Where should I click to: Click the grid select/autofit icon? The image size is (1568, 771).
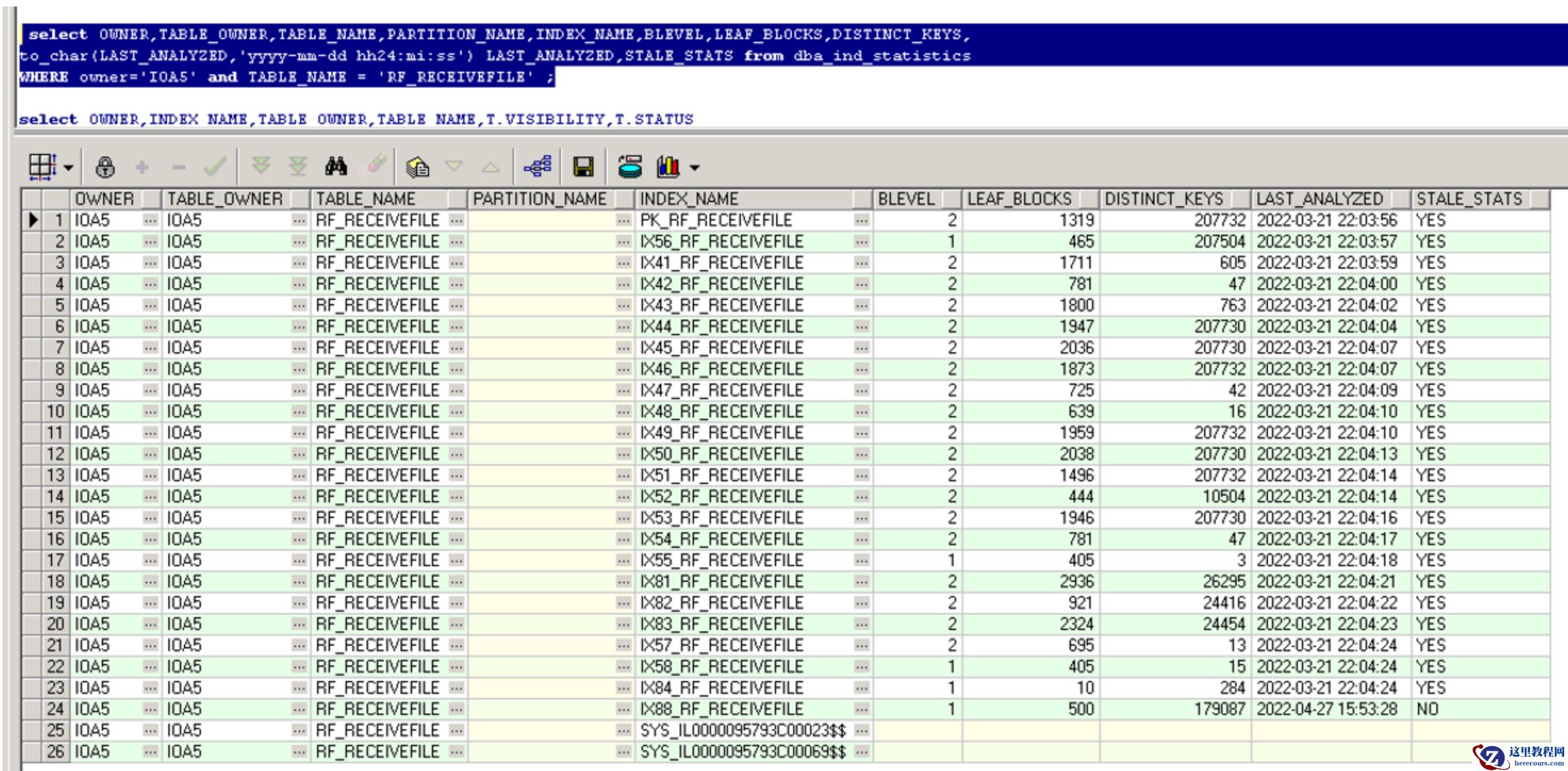42,167
